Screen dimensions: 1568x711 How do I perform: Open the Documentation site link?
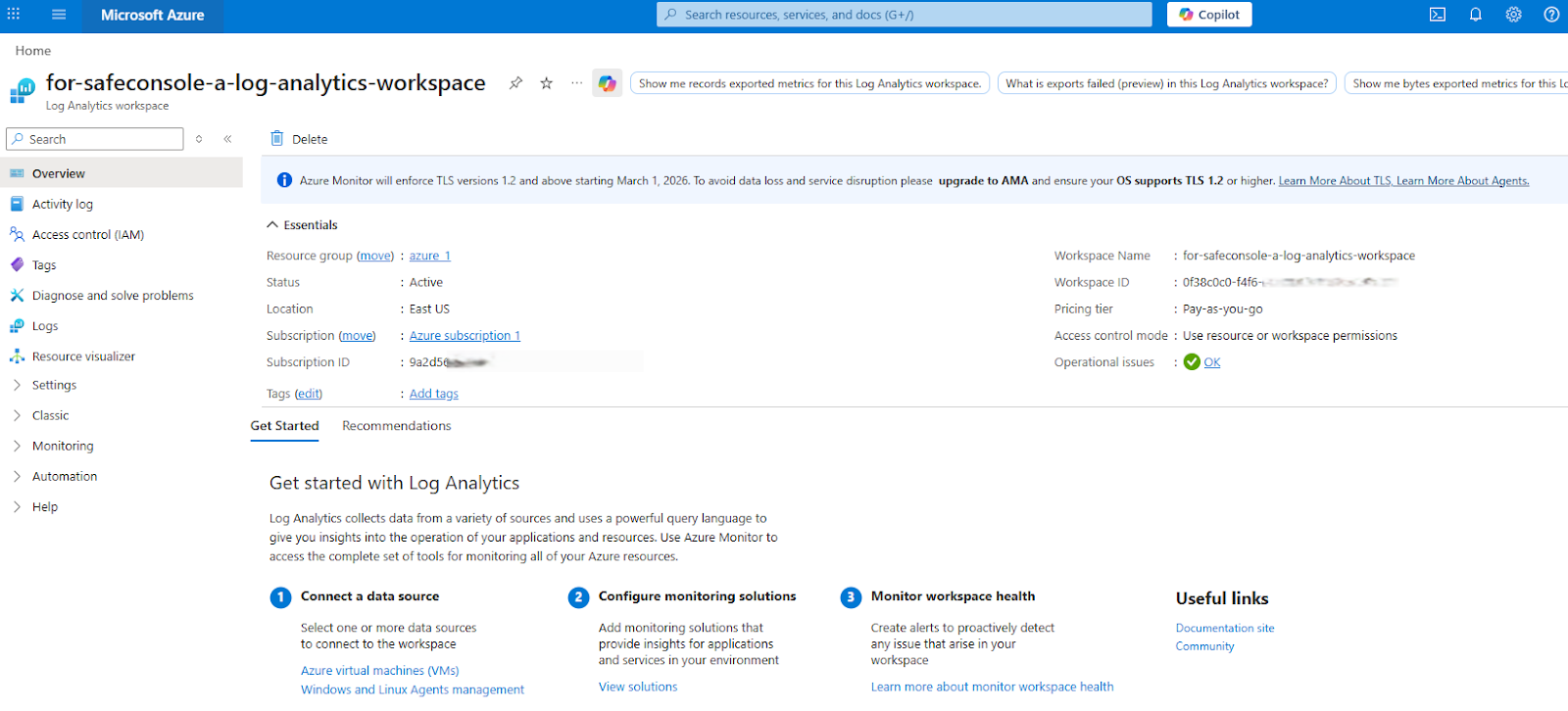1225,628
